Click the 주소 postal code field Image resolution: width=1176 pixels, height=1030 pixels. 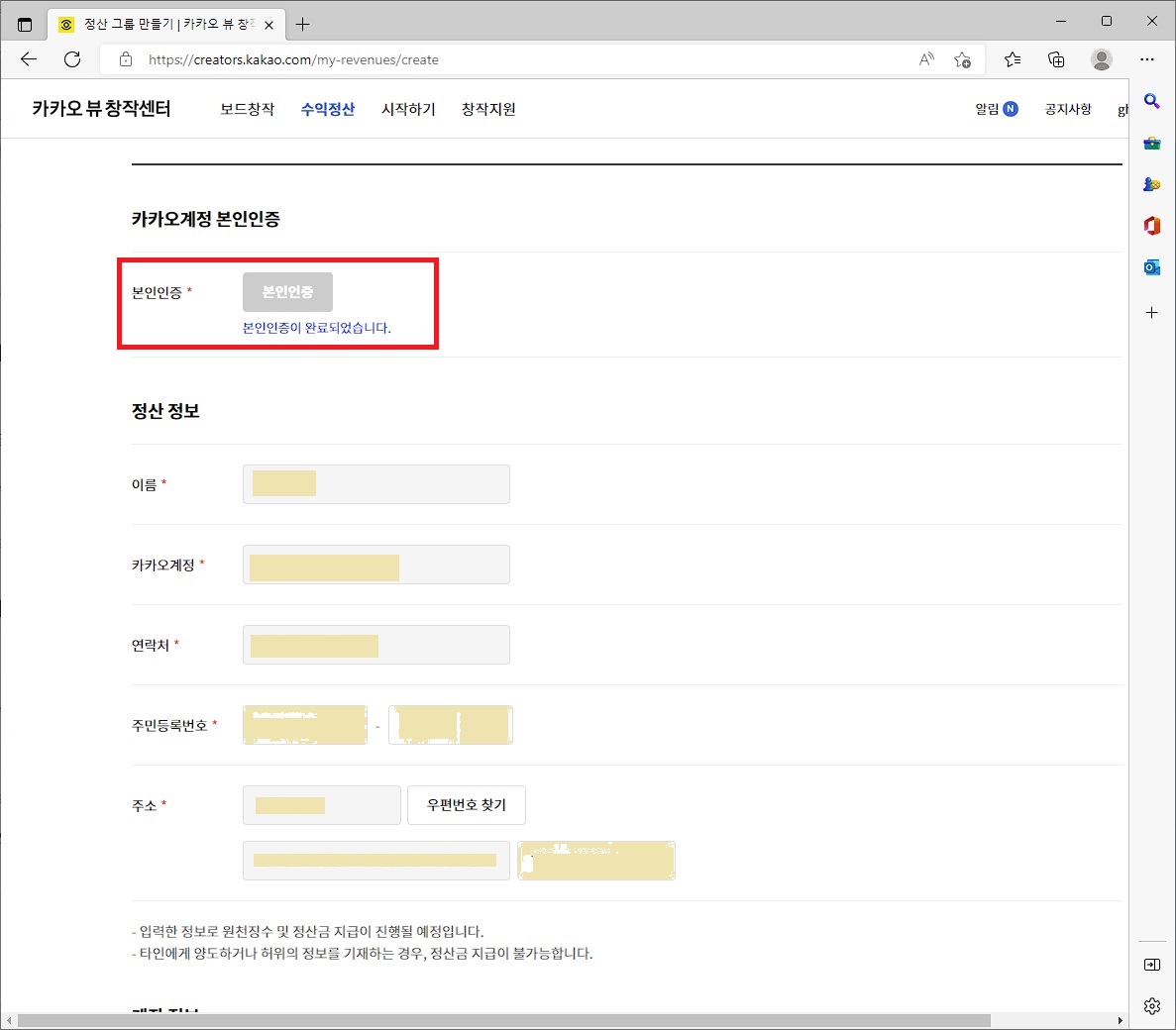pos(321,805)
